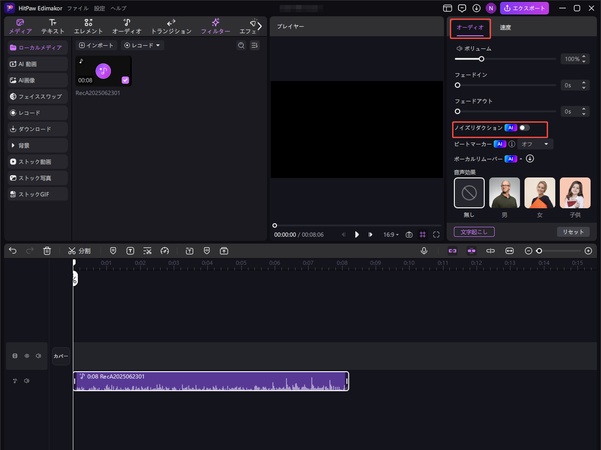Click the vocal remover download icon

pyautogui.click(x=530, y=159)
